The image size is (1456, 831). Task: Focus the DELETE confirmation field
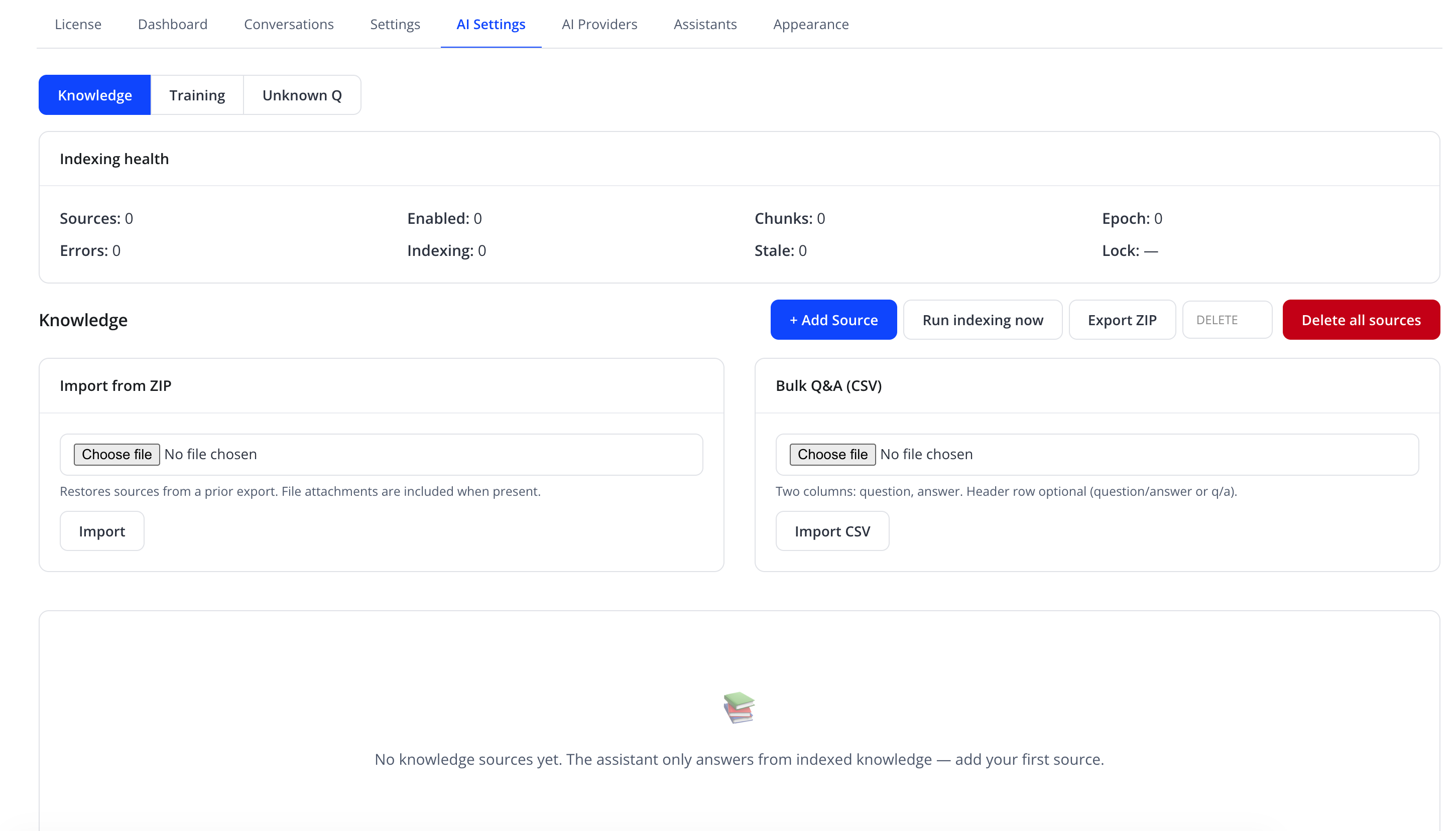click(x=1227, y=320)
